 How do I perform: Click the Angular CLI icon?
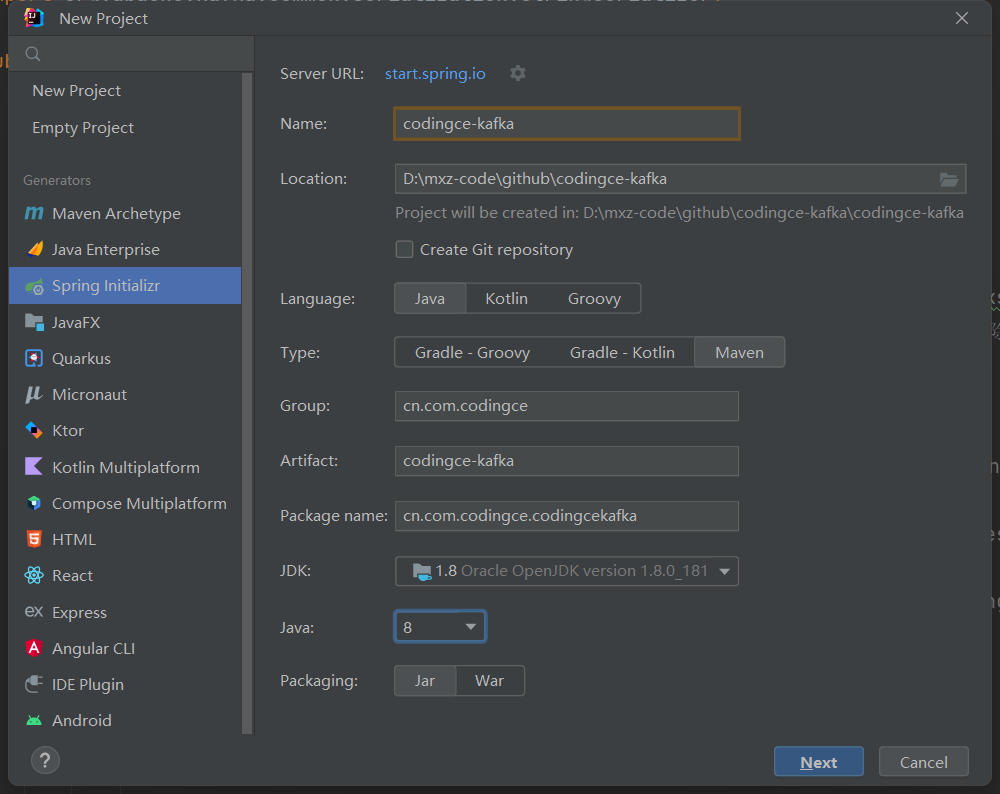tap(34, 648)
